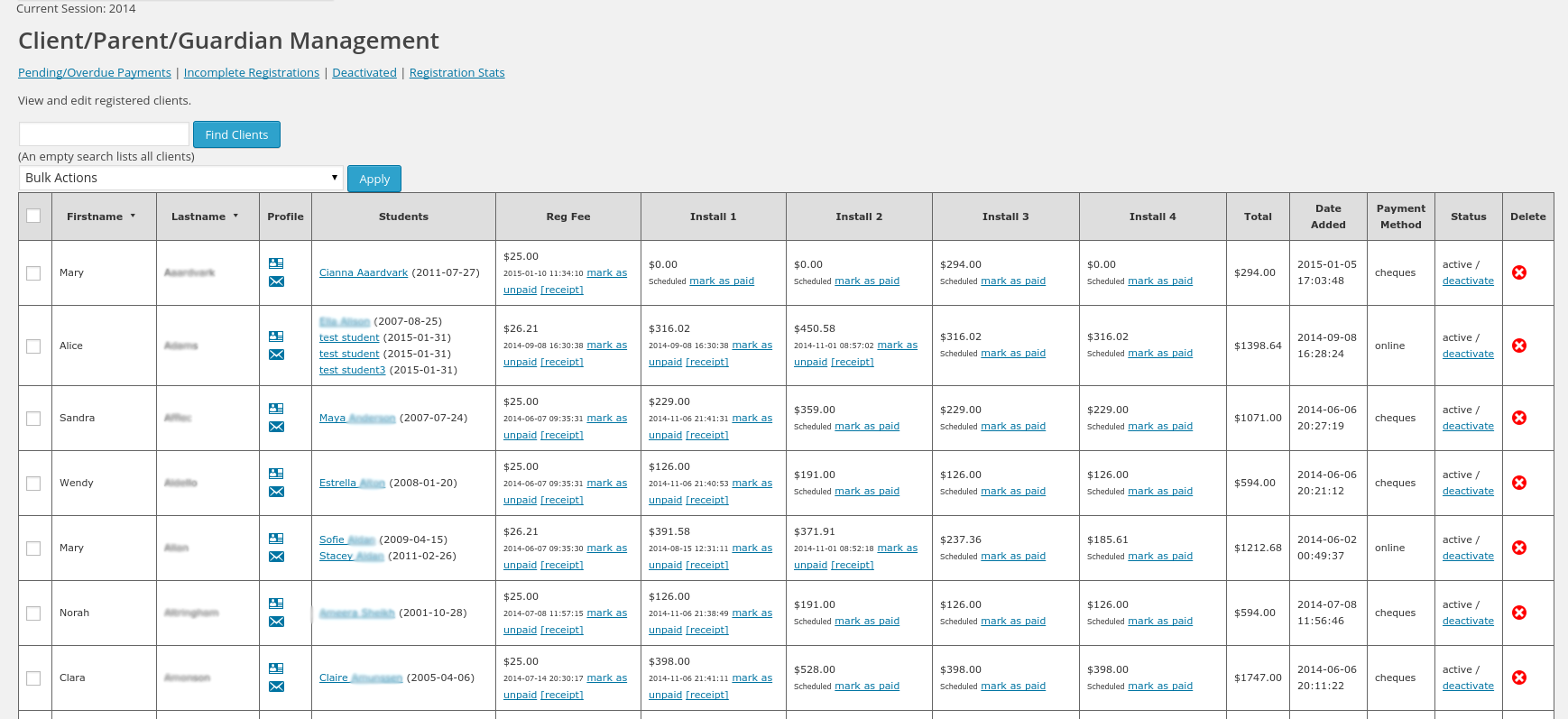1568x719 pixels.
Task: Click envelope icon in the $1212.68 total row
Action: pyautogui.click(x=276, y=557)
